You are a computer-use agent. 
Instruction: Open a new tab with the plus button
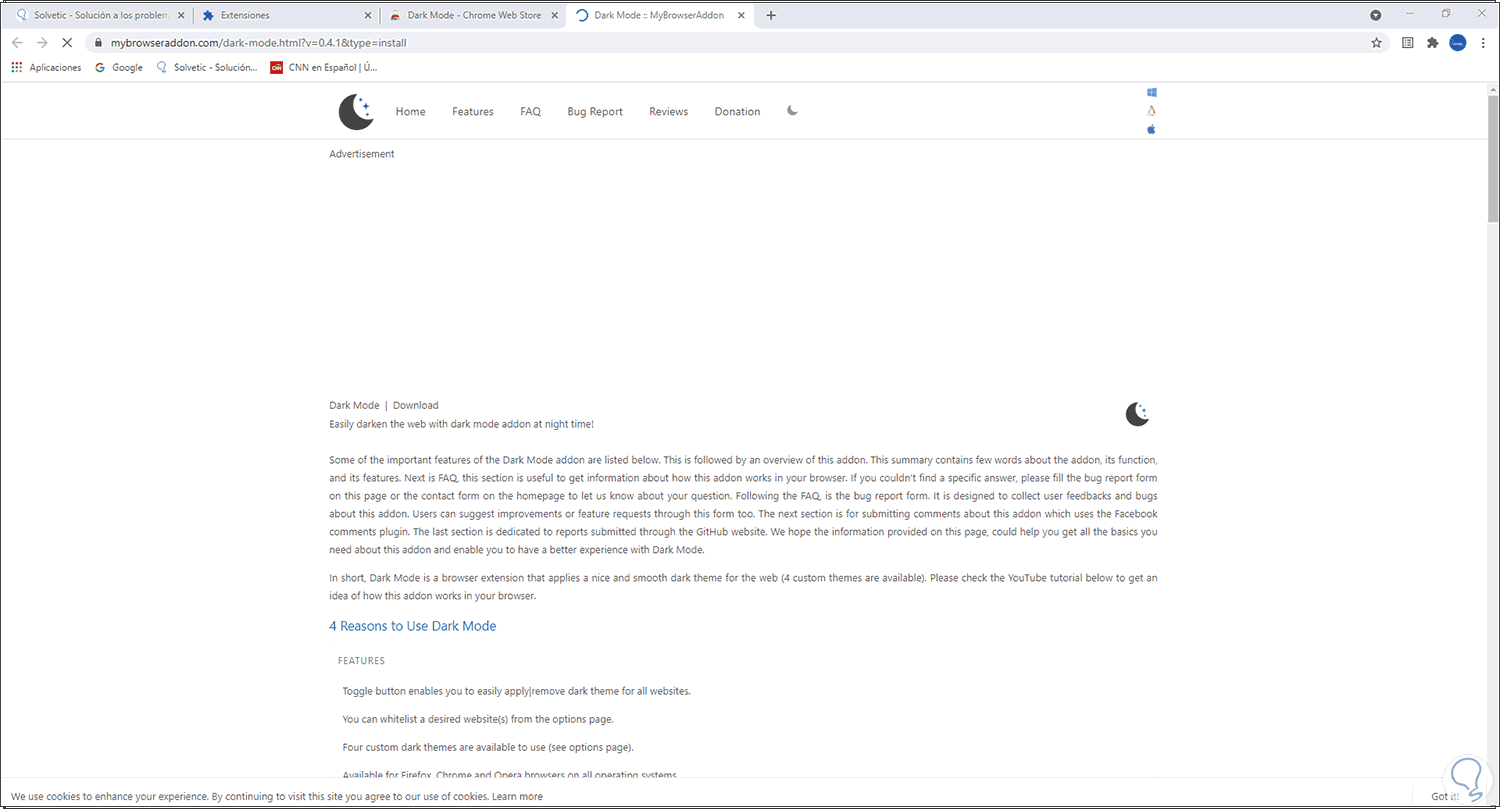pyautogui.click(x=771, y=15)
